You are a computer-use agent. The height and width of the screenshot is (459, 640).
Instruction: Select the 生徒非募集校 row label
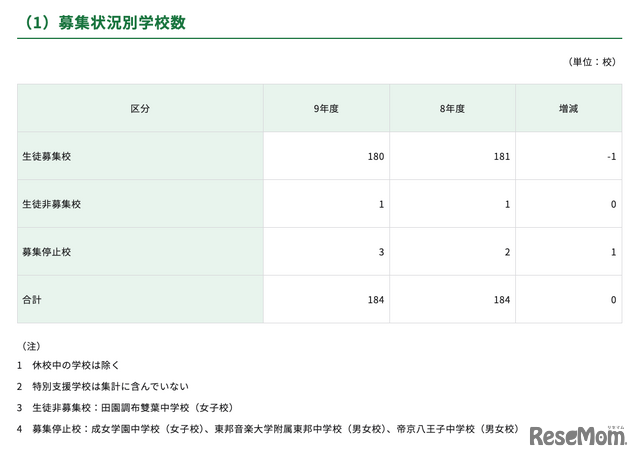click(51, 204)
